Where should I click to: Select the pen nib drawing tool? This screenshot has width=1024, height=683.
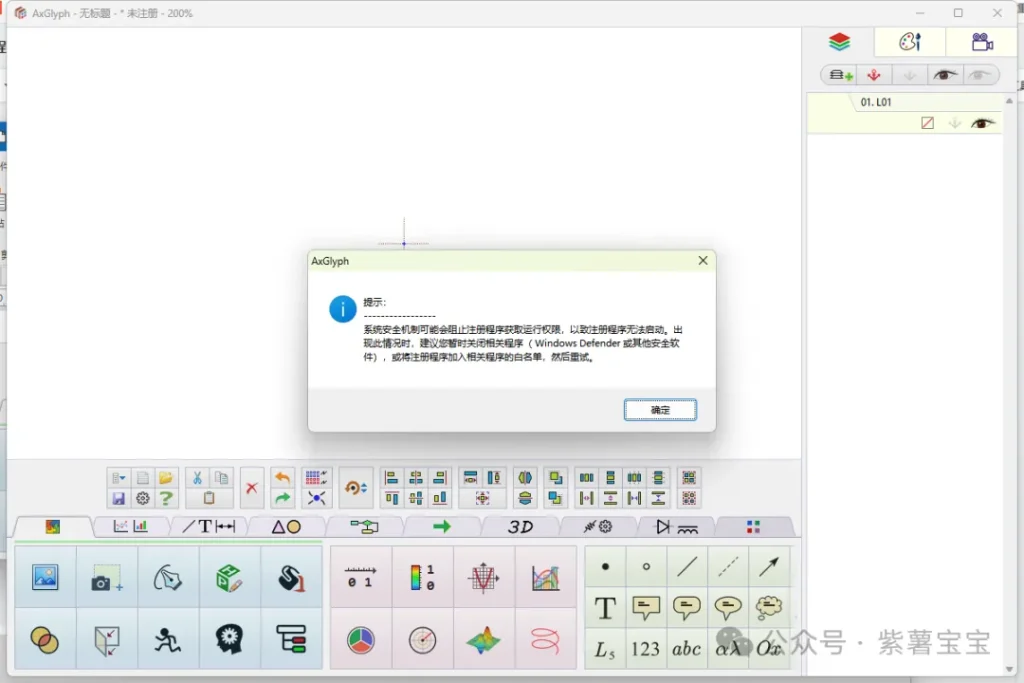(x=168, y=578)
